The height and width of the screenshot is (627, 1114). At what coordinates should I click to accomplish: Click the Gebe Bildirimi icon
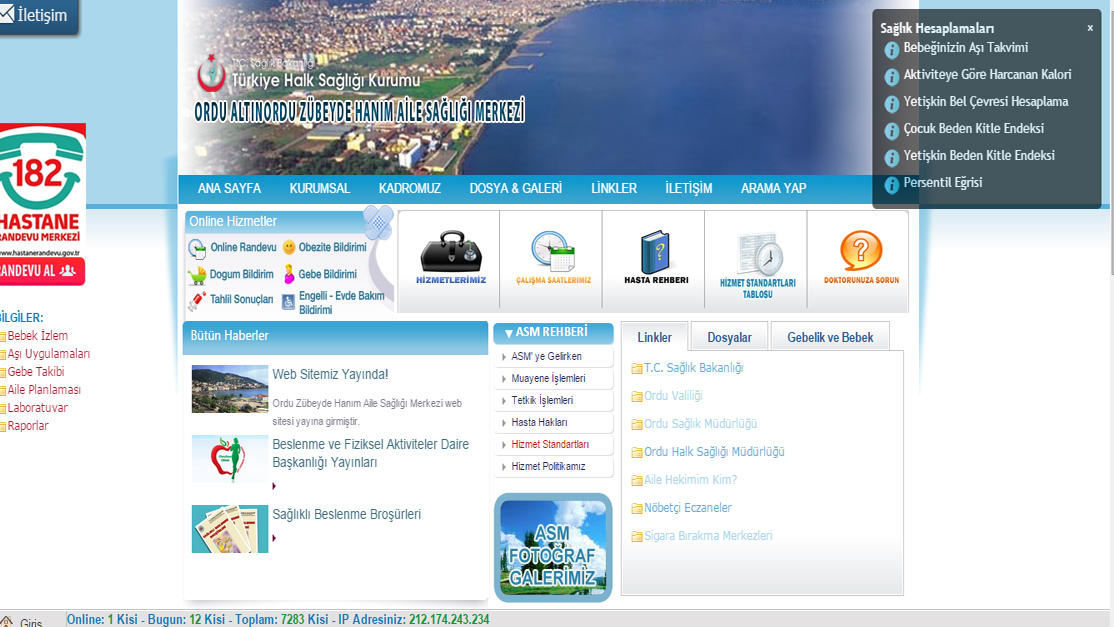coord(290,273)
